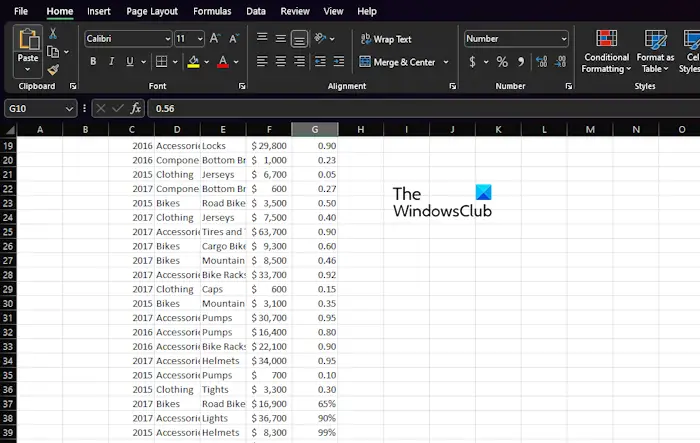The image size is (700, 443).
Task: Apply Comma Style format
Action: click(x=521, y=62)
